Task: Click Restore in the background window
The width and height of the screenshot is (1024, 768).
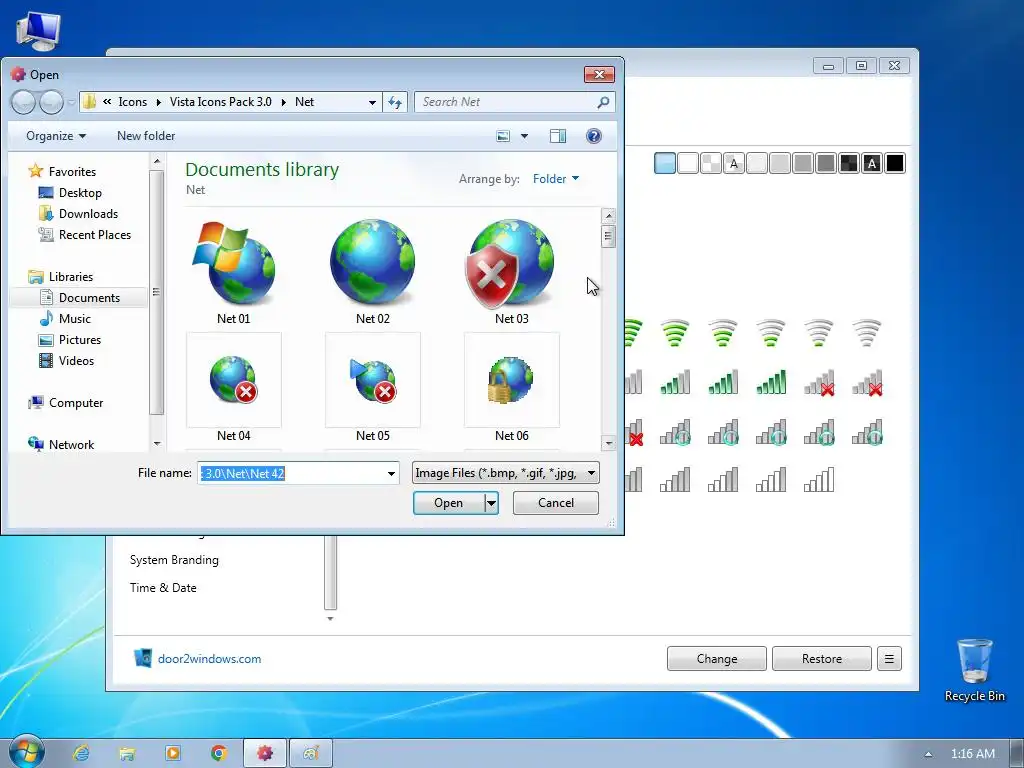Action: pyautogui.click(x=822, y=659)
